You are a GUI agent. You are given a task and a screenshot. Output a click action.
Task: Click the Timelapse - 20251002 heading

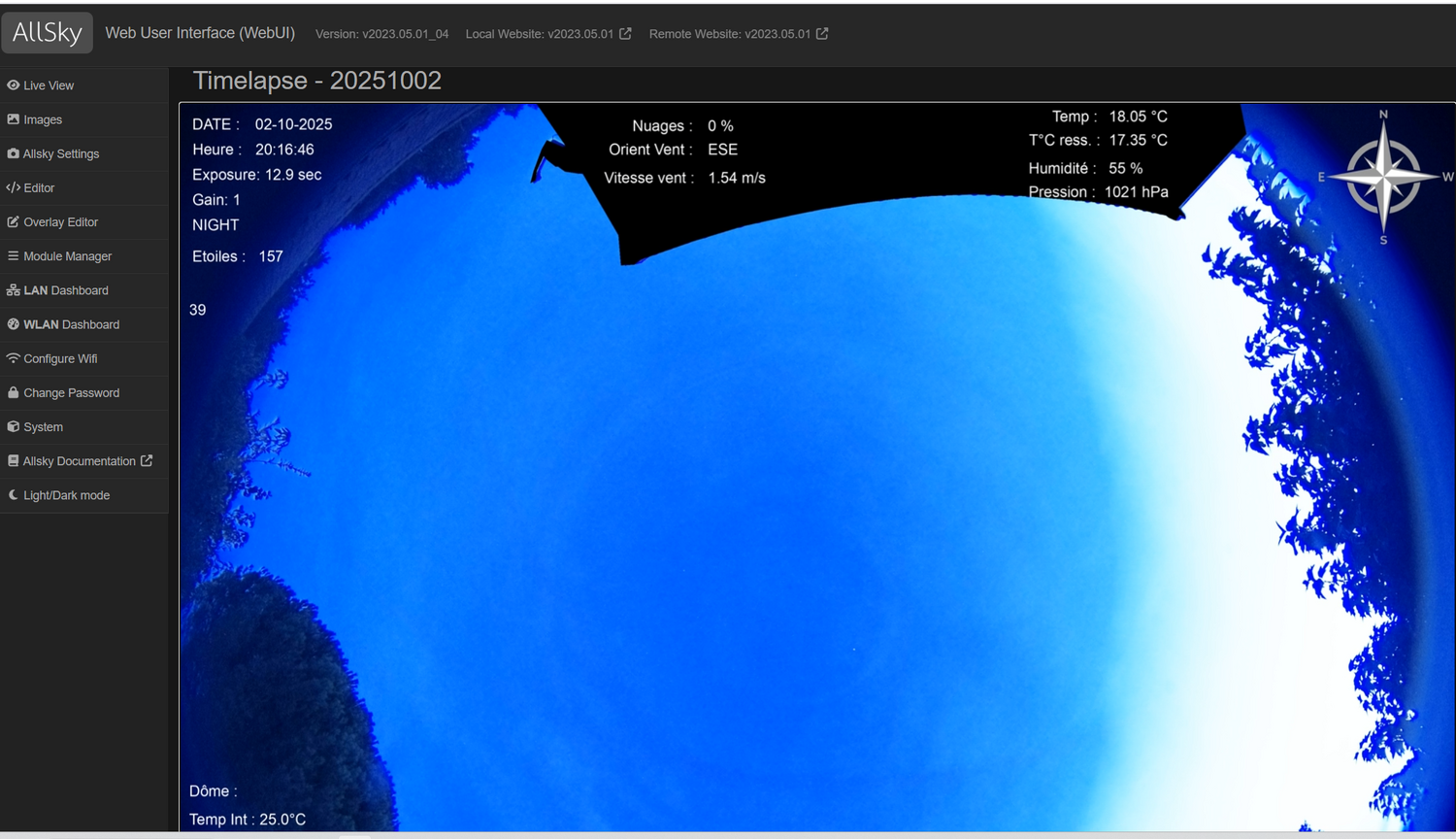(317, 81)
